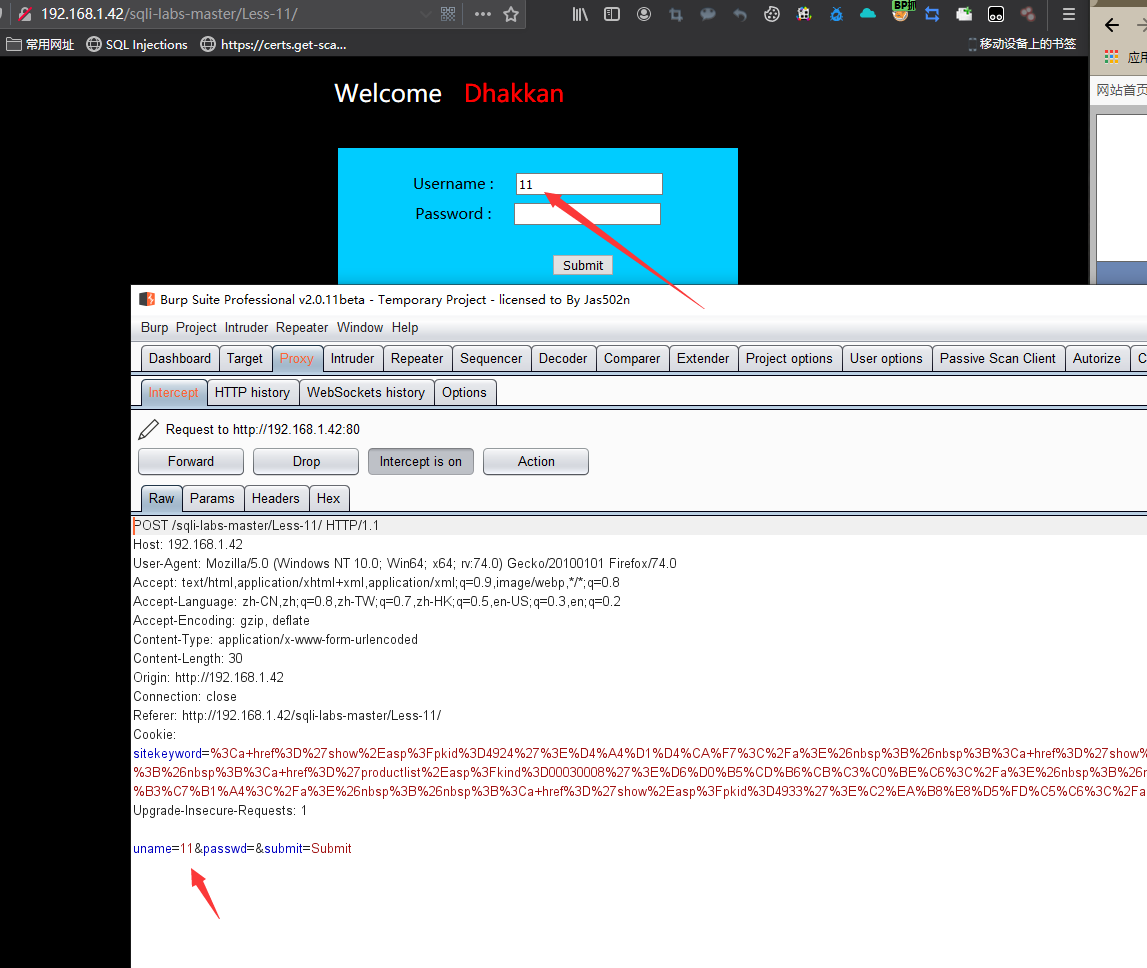This screenshot has height=968, width=1147.
Task: Click the colorful robot extension icon
Action: [x=804, y=14]
